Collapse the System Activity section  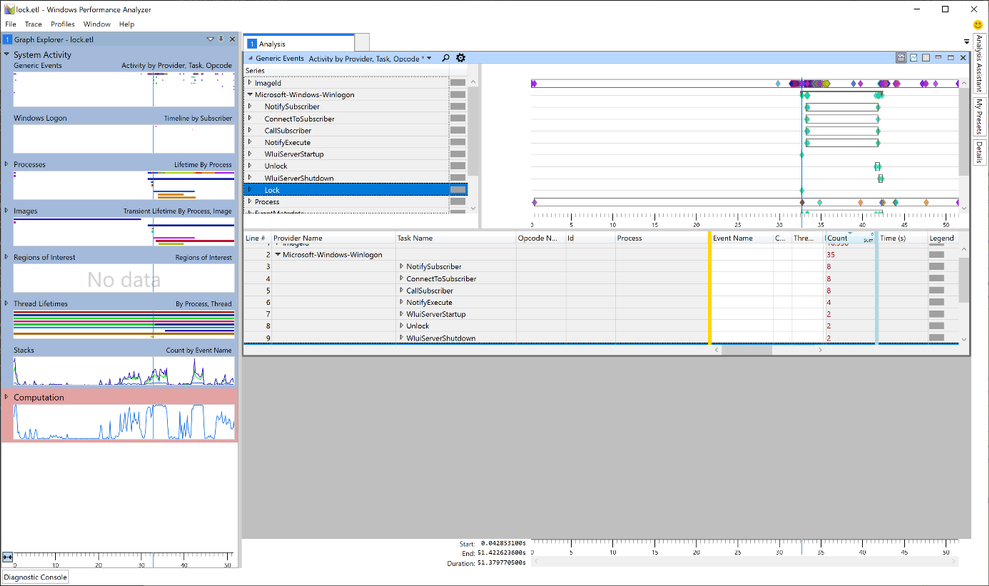coord(7,54)
